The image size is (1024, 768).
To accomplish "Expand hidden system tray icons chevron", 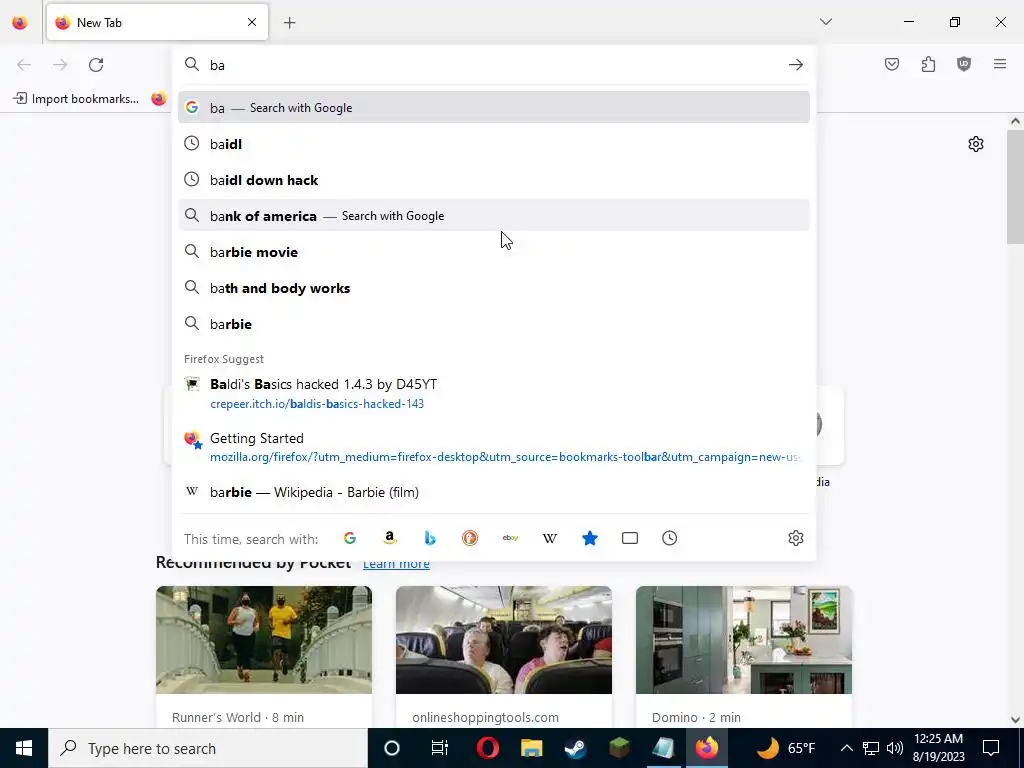I will 846,748.
